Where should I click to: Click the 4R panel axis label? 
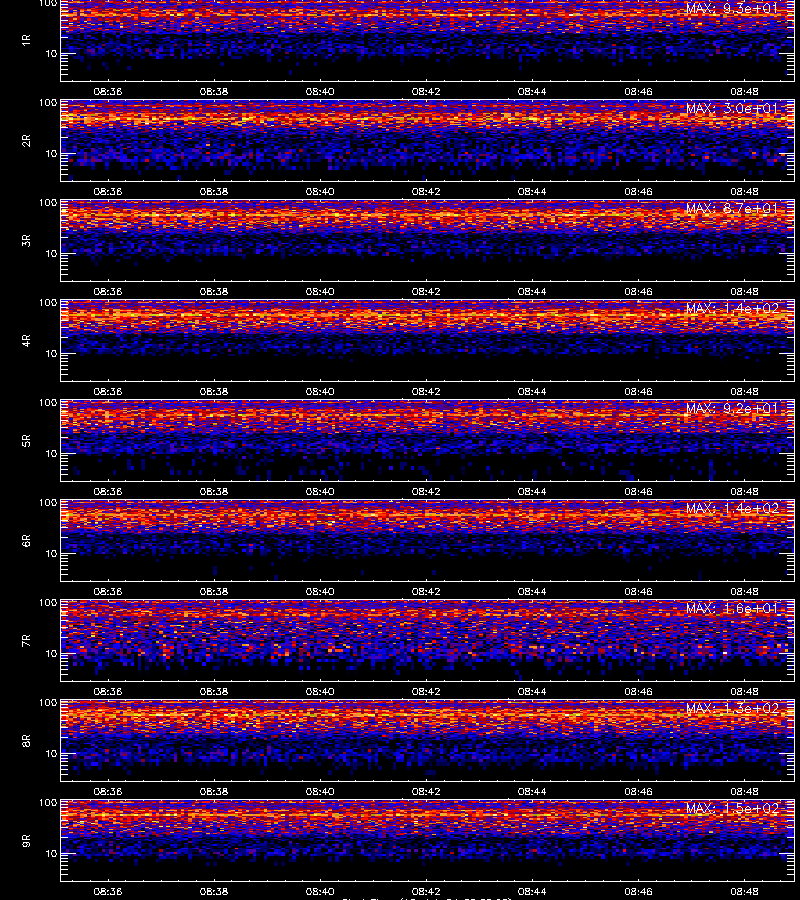click(26, 340)
